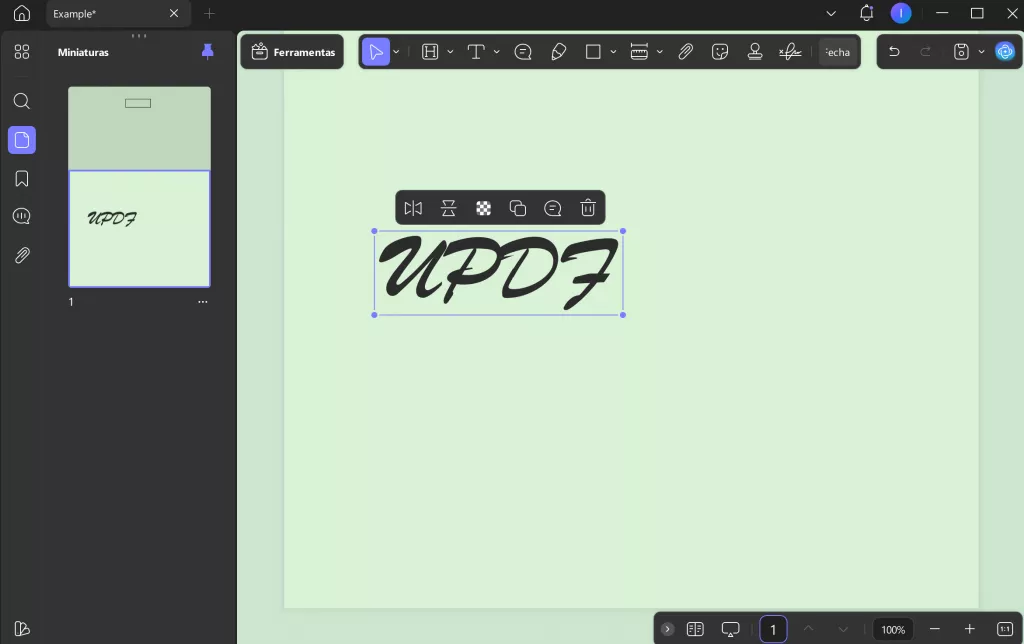The height and width of the screenshot is (644, 1024).
Task: Open the Comments panel in sidebar
Action: pyautogui.click(x=22, y=216)
